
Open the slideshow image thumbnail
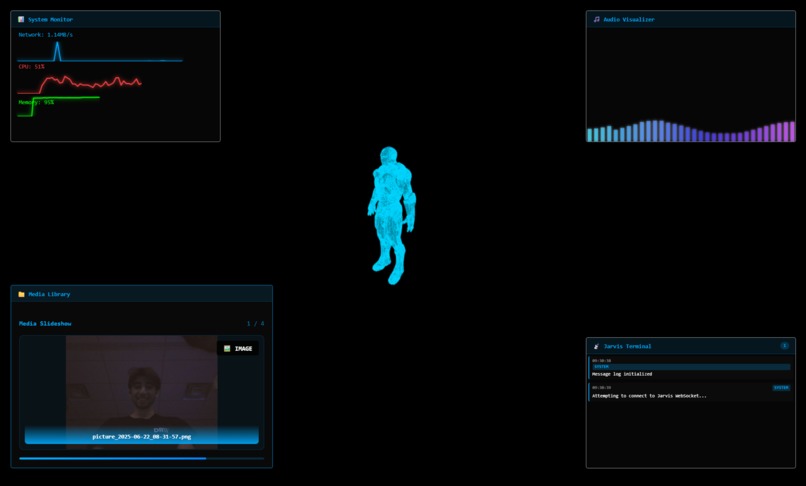pyautogui.click(x=141, y=392)
